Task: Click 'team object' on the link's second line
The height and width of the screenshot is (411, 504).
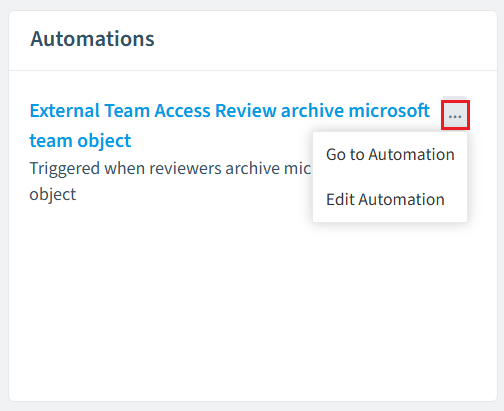Action: [80, 140]
